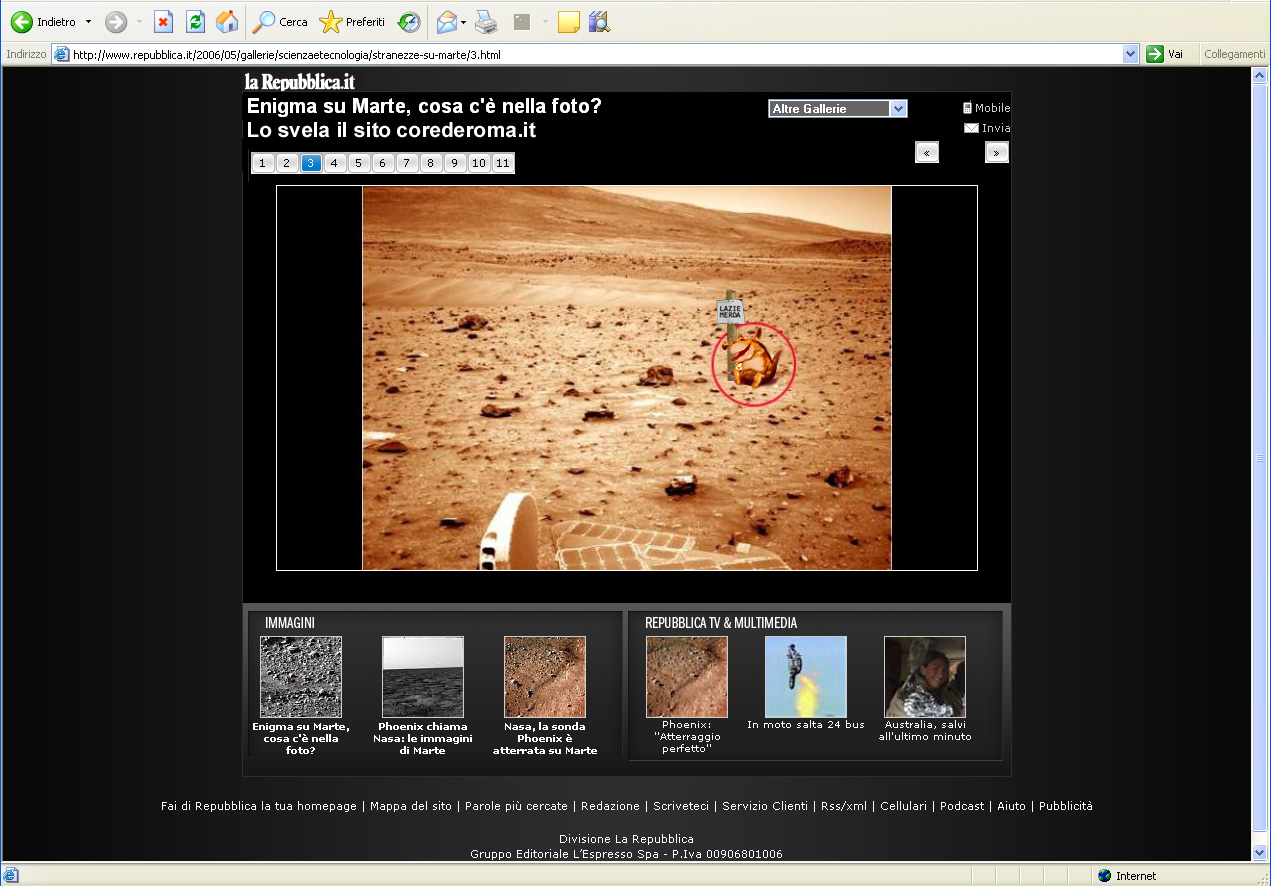Open the Indietro history dropdown arrow
The height and width of the screenshot is (886, 1271).
[88, 21]
